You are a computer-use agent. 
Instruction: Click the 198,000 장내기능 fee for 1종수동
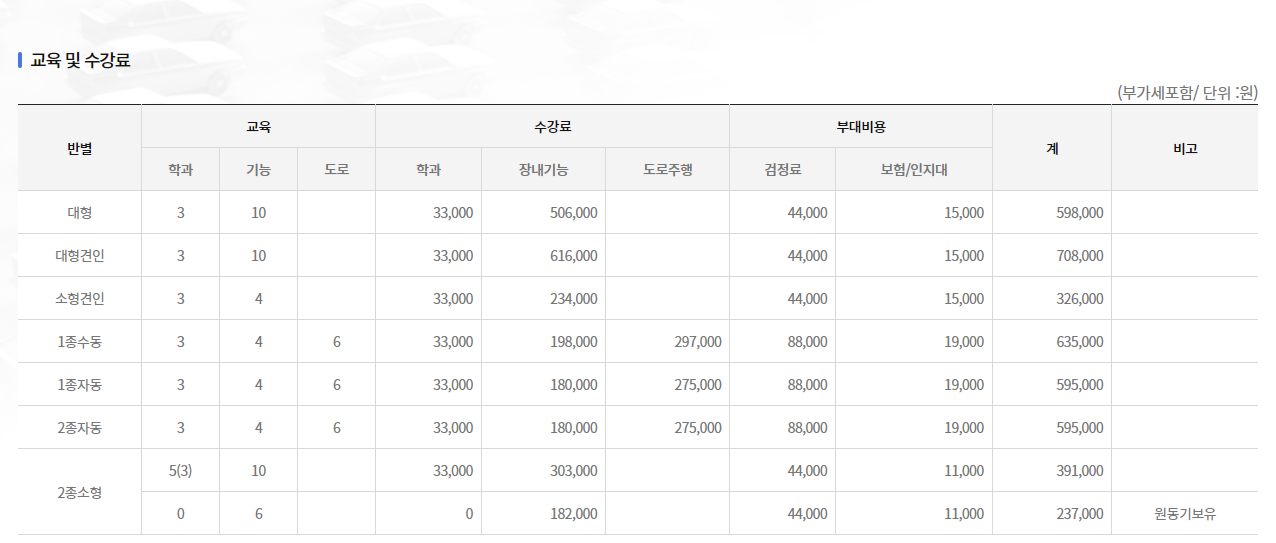tap(574, 342)
